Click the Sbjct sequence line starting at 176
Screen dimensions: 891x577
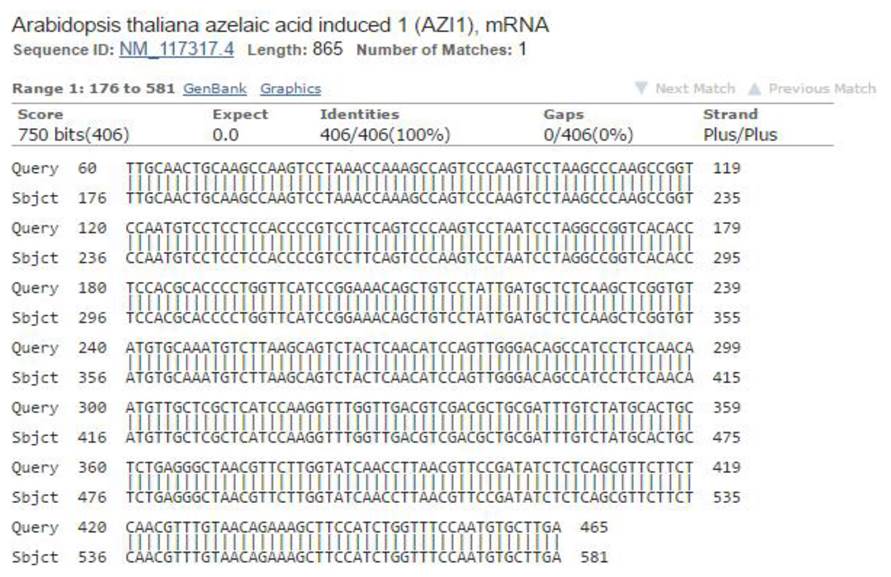click(x=409, y=198)
